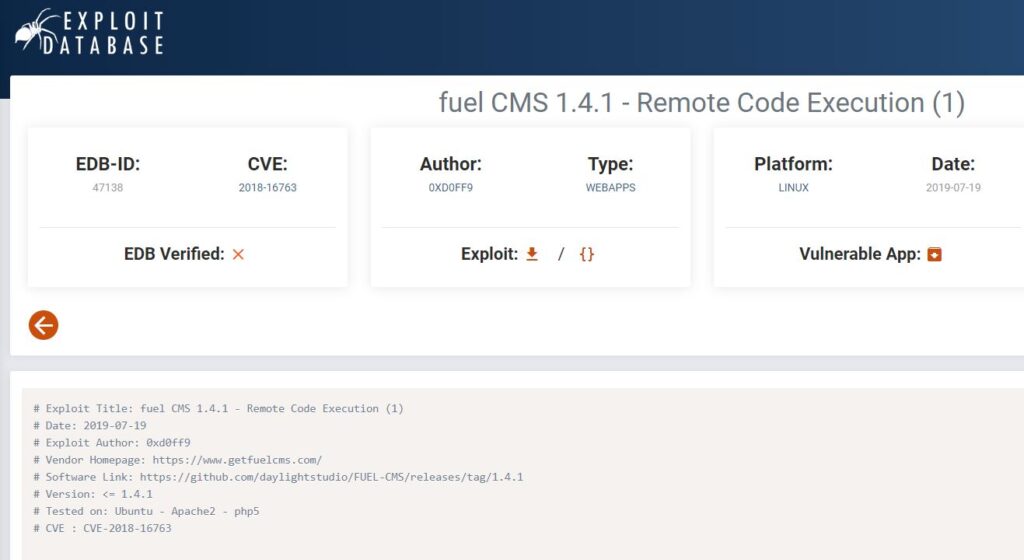Select the date value 2019-07-19
The height and width of the screenshot is (560, 1024).
point(953,187)
